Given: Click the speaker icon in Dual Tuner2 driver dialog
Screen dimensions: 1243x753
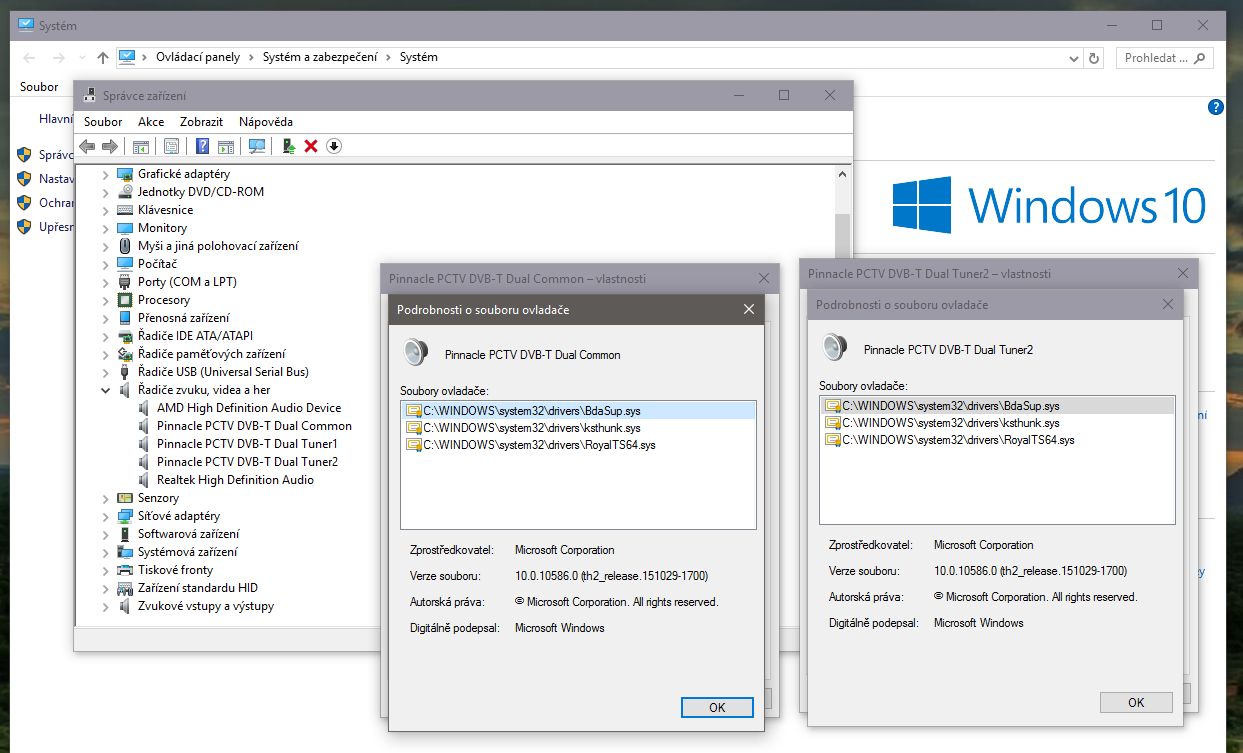Looking at the screenshot, I should pos(834,348).
